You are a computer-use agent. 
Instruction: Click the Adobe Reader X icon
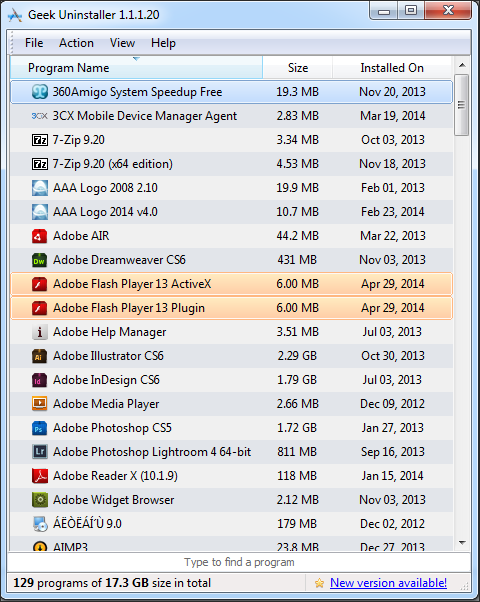click(x=40, y=476)
